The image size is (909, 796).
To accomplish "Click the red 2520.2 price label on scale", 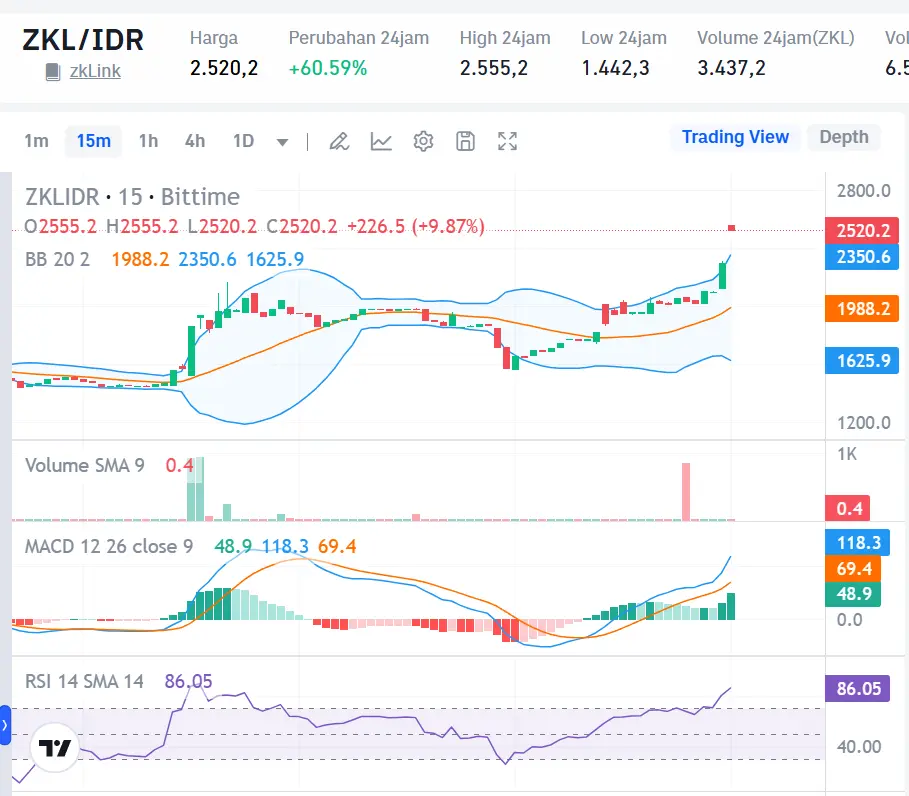I will (x=861, y=230).
